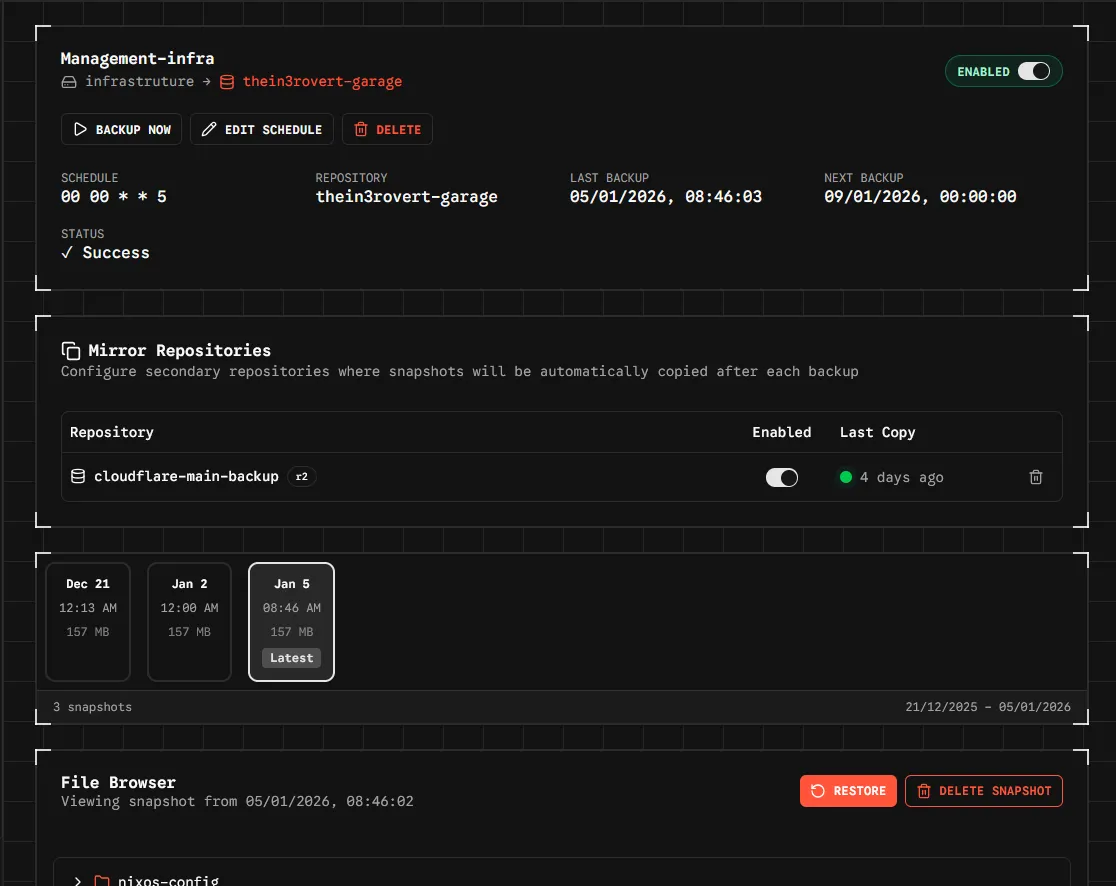Disable the cloudflare-main-backup mirror toggle
The width and height of the screenshot is (1116, 886).
(781, 478)
